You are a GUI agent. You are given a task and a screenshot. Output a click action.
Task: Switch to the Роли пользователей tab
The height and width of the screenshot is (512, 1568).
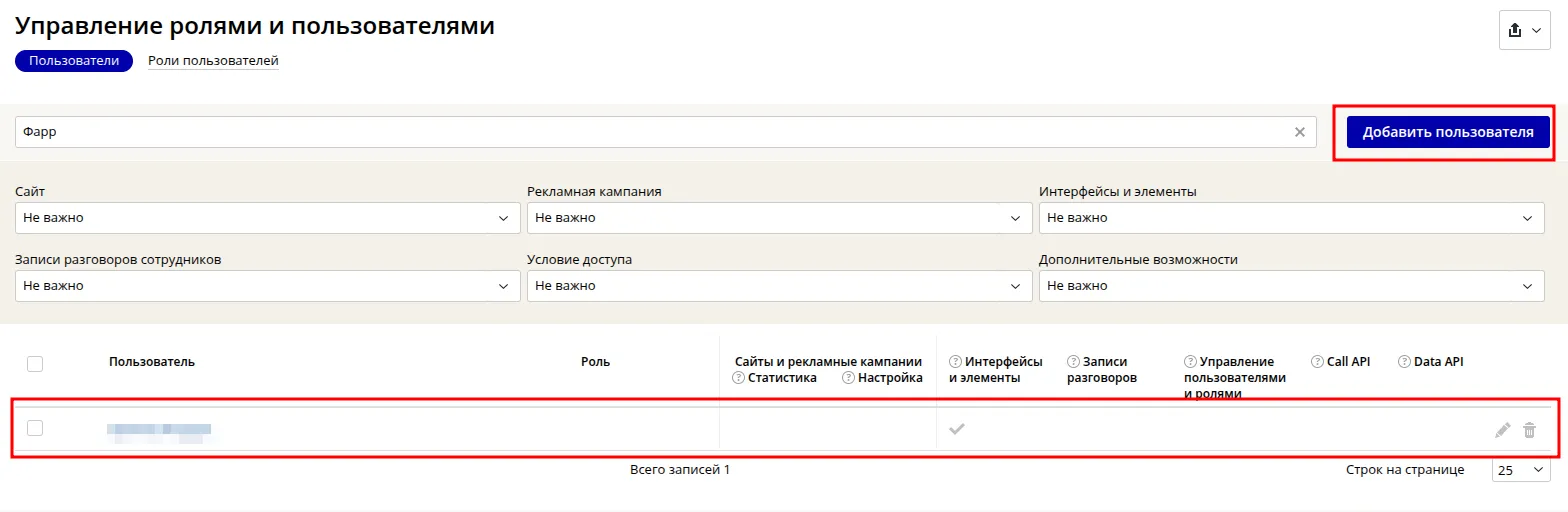pos(213,61)
